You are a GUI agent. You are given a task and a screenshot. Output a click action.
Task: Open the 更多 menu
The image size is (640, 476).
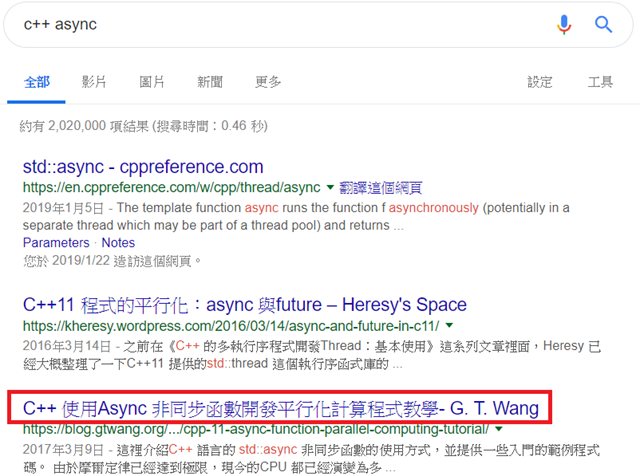click(x=268, y=82)
